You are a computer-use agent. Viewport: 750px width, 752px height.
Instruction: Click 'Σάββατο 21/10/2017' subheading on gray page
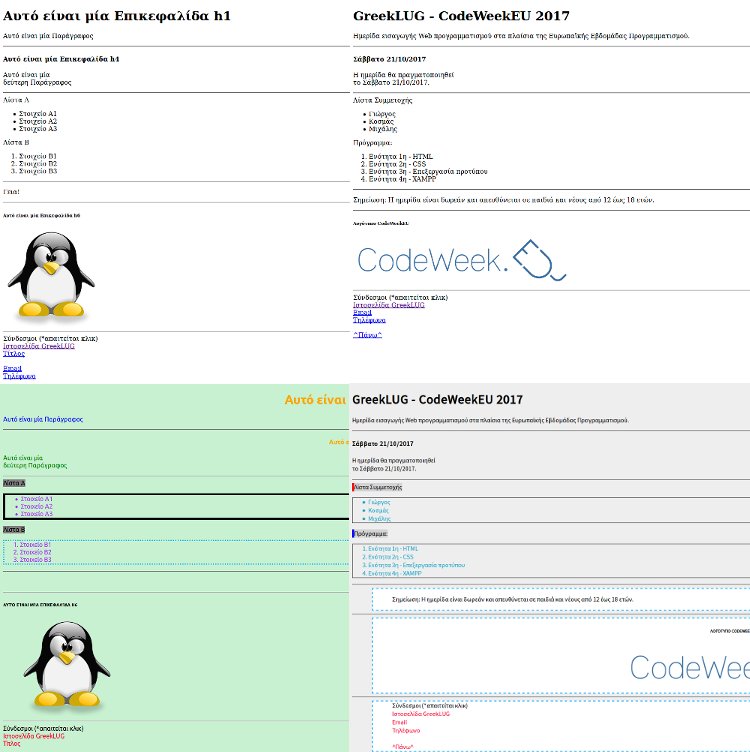coord(383,444)
